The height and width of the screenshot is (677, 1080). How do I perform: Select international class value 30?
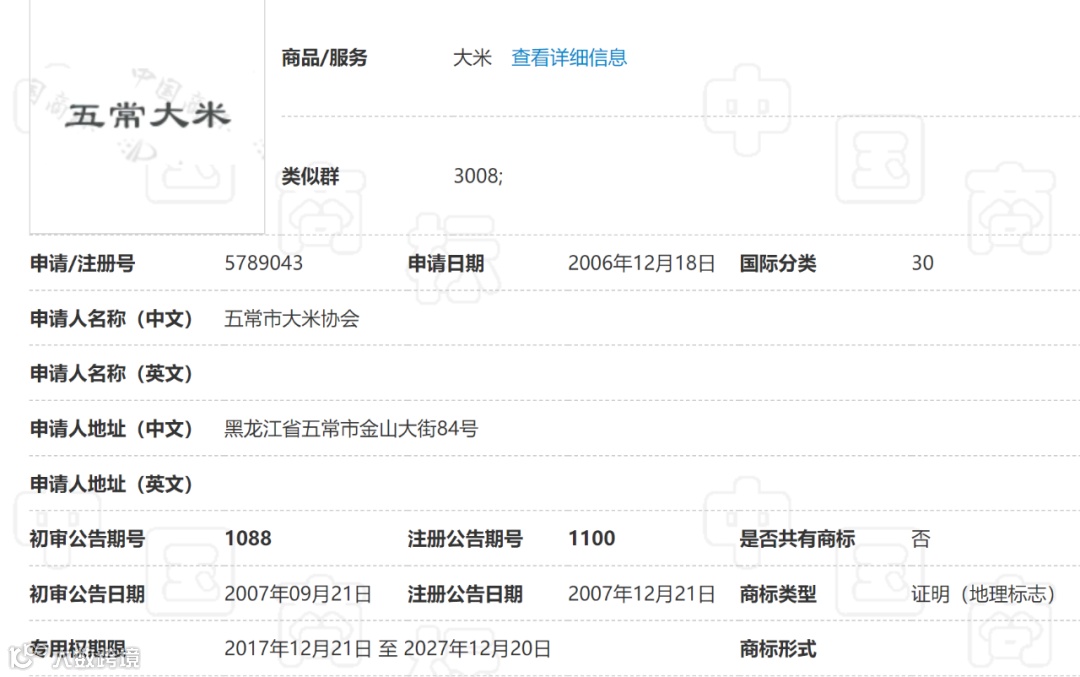click(922, 263)
